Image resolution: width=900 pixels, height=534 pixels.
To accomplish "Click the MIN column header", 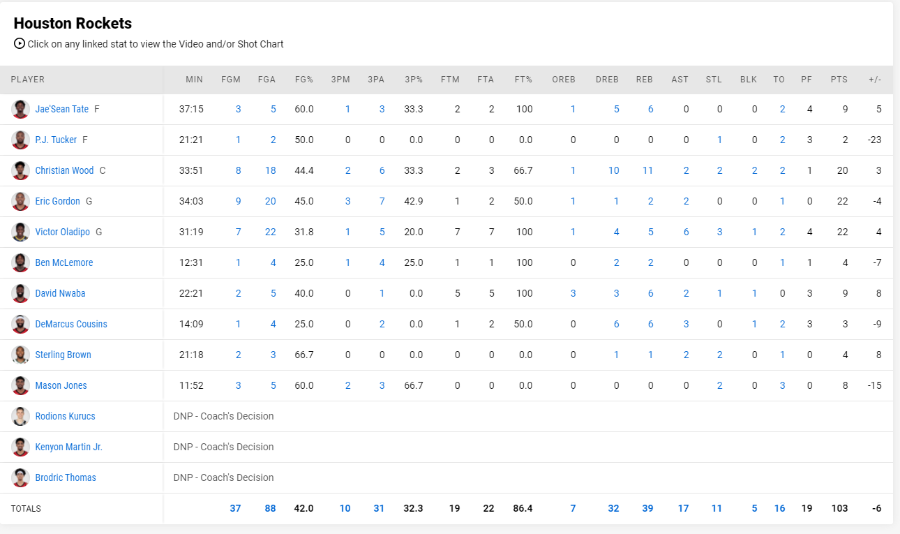I will (194, 79).
